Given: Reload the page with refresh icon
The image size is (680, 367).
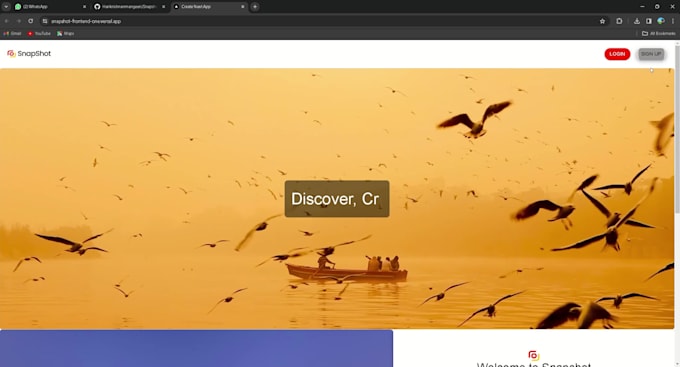Looking at the screenshot, I should (31, 21).
